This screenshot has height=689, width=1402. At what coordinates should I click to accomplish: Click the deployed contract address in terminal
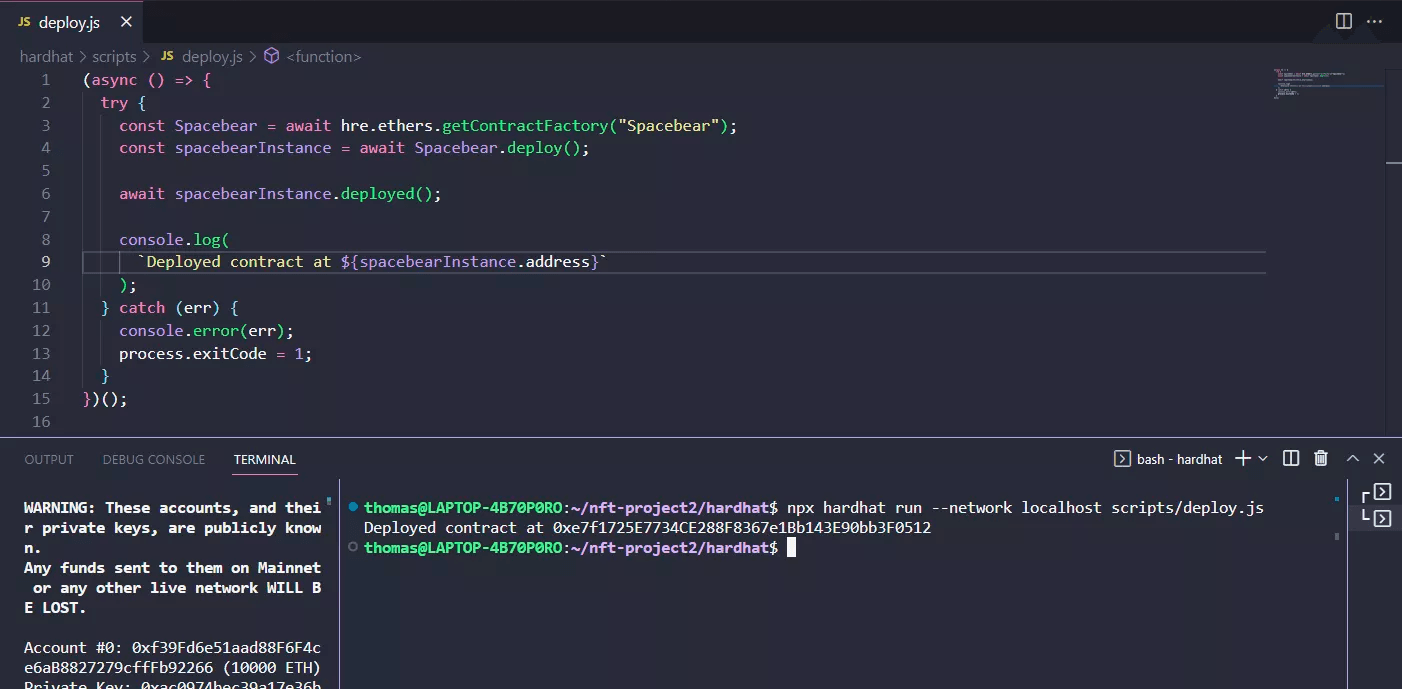click(x=742, y=528)
